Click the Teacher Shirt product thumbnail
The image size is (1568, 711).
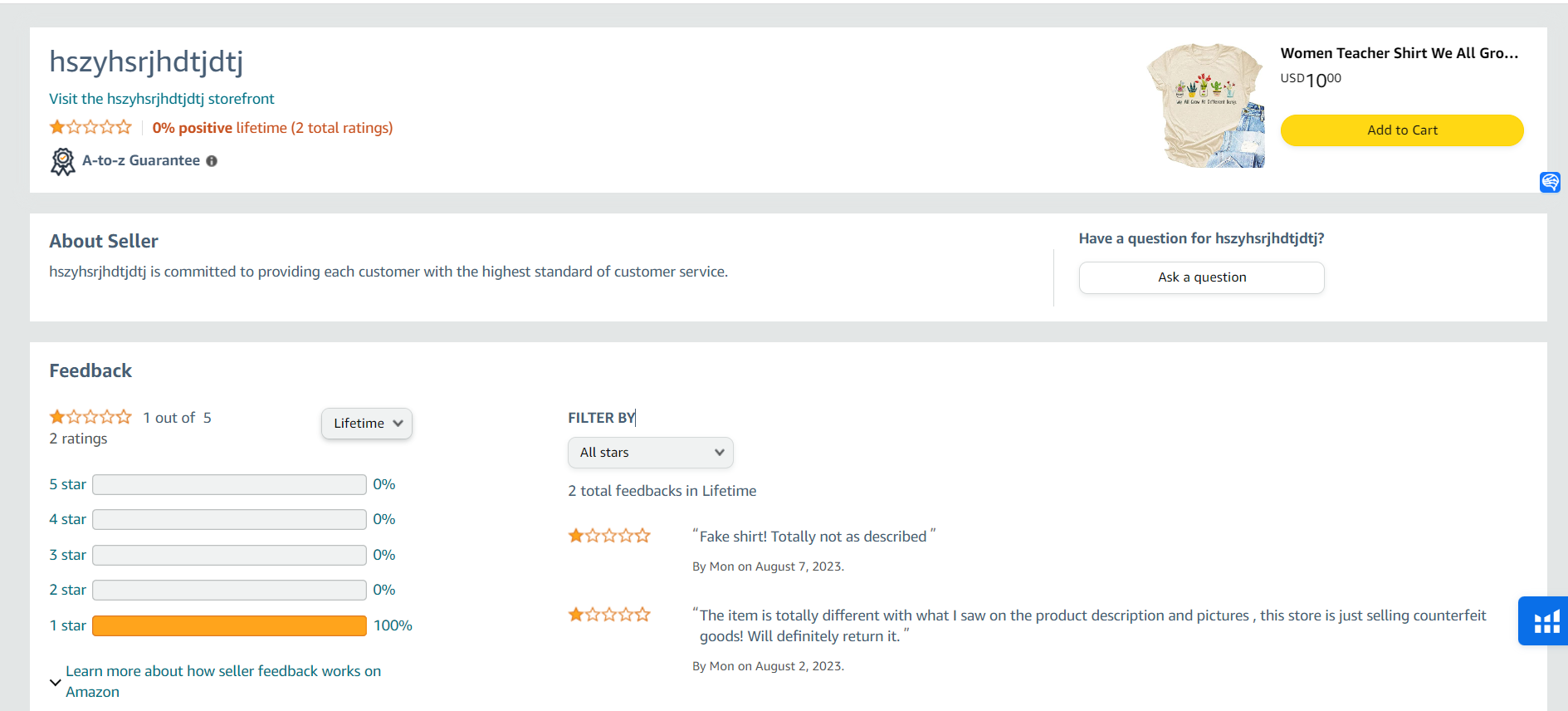pyautogui.click(x=1206, y=105)
